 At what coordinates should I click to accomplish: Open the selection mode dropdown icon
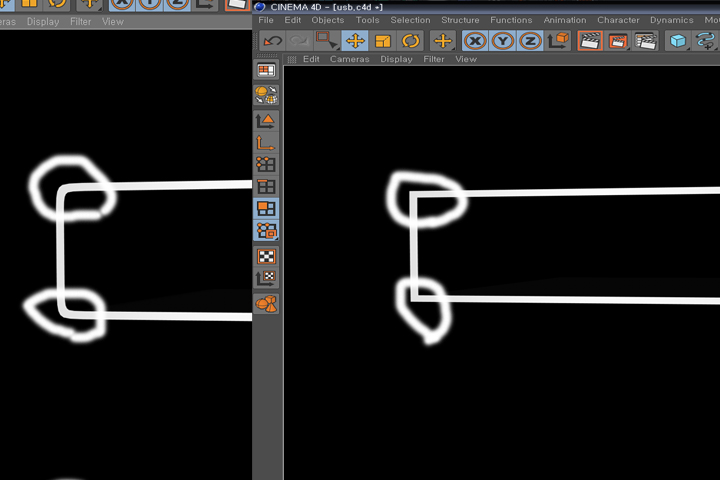pyautogui.click(x=266, y=231)
